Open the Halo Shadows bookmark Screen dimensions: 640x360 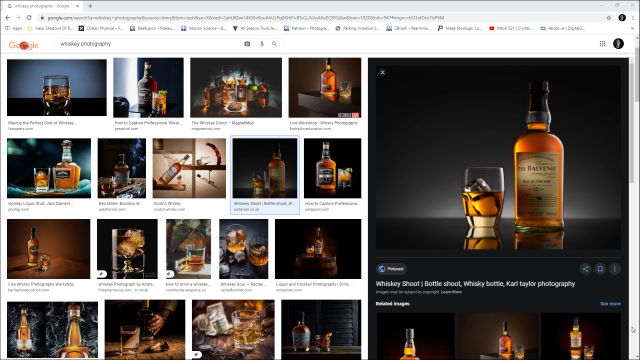pos(49,28)
